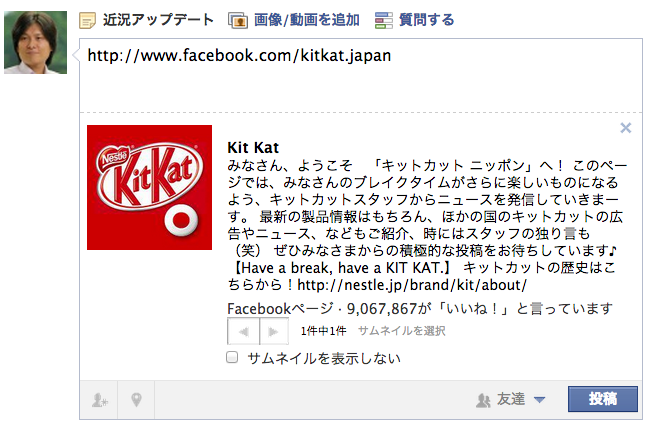Click the 投稿 post button

point(602,399)
